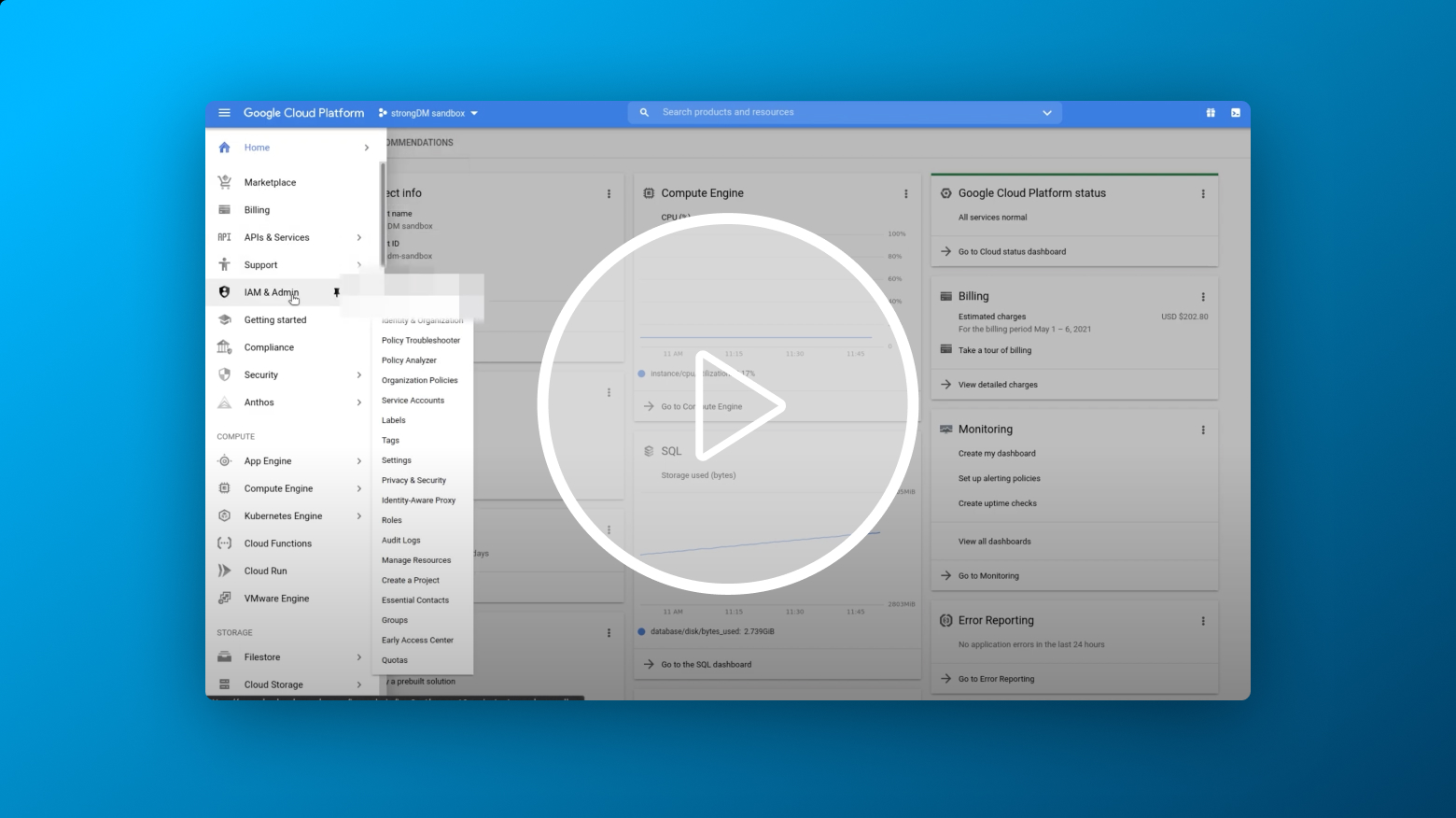1456x818 pixels.
Task: Click the Home icon in the sidebar
Action: pos(224,148)
